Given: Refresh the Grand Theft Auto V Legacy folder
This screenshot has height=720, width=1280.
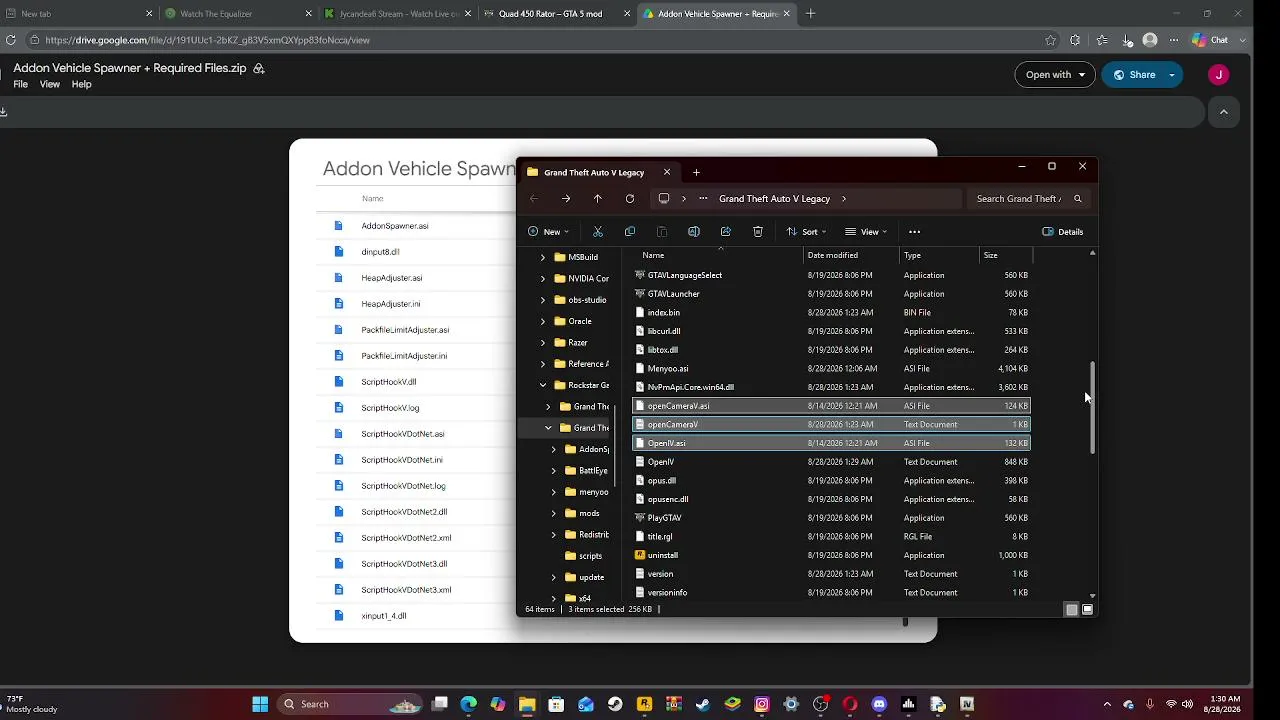Looking at the screenshot, I should tap(630, 198).
